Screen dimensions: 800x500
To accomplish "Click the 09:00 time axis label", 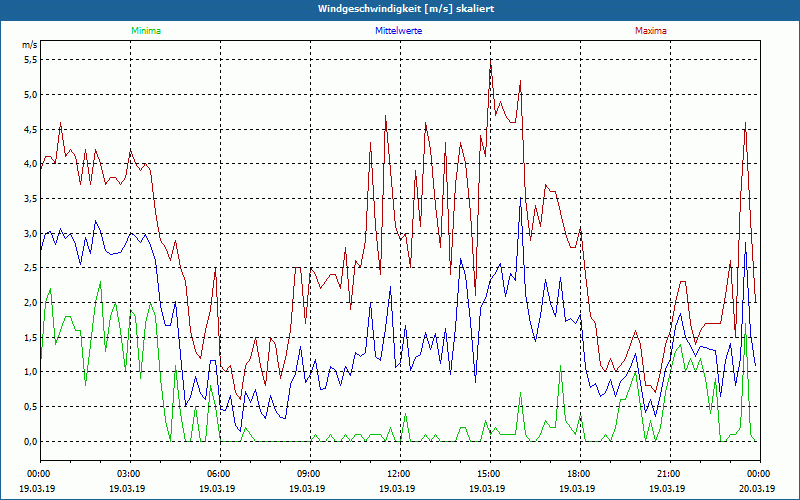I will tap(310, 473).
